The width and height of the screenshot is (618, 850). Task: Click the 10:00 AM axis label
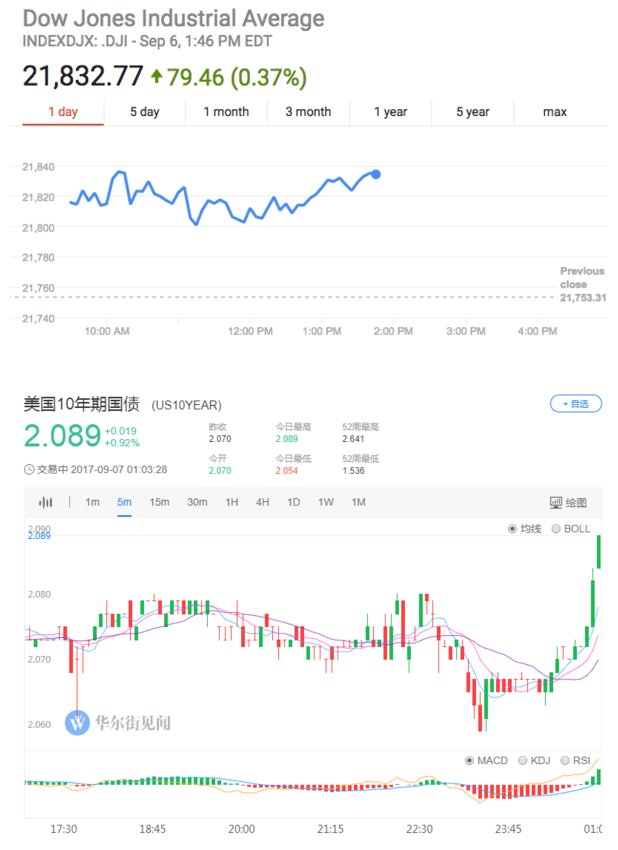[x=107, y=331]
